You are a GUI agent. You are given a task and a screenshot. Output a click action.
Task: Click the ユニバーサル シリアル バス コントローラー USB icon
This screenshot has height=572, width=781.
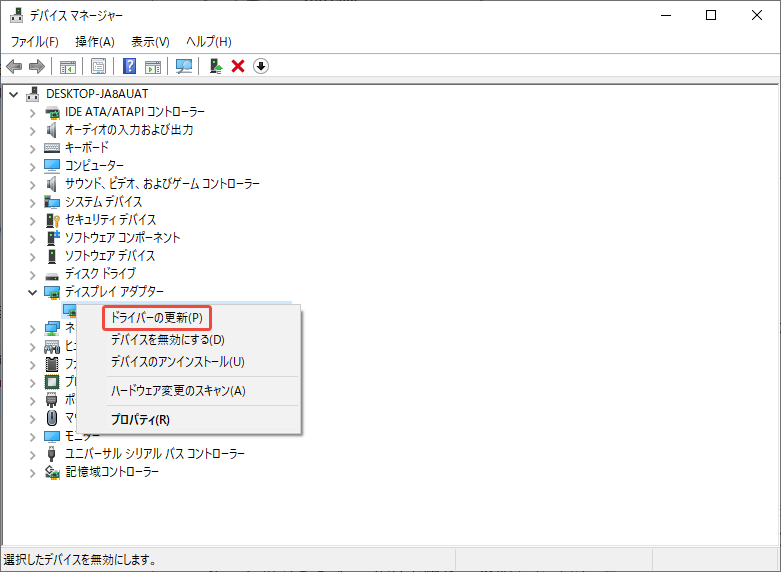point(51,453)
